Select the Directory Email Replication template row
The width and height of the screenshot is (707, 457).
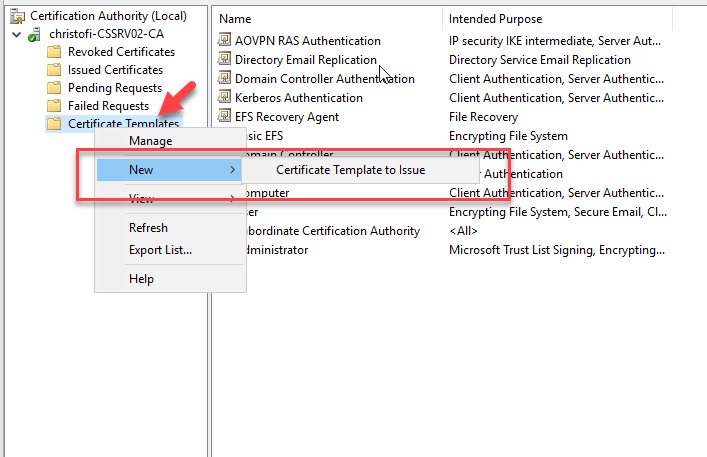point(305,60)
